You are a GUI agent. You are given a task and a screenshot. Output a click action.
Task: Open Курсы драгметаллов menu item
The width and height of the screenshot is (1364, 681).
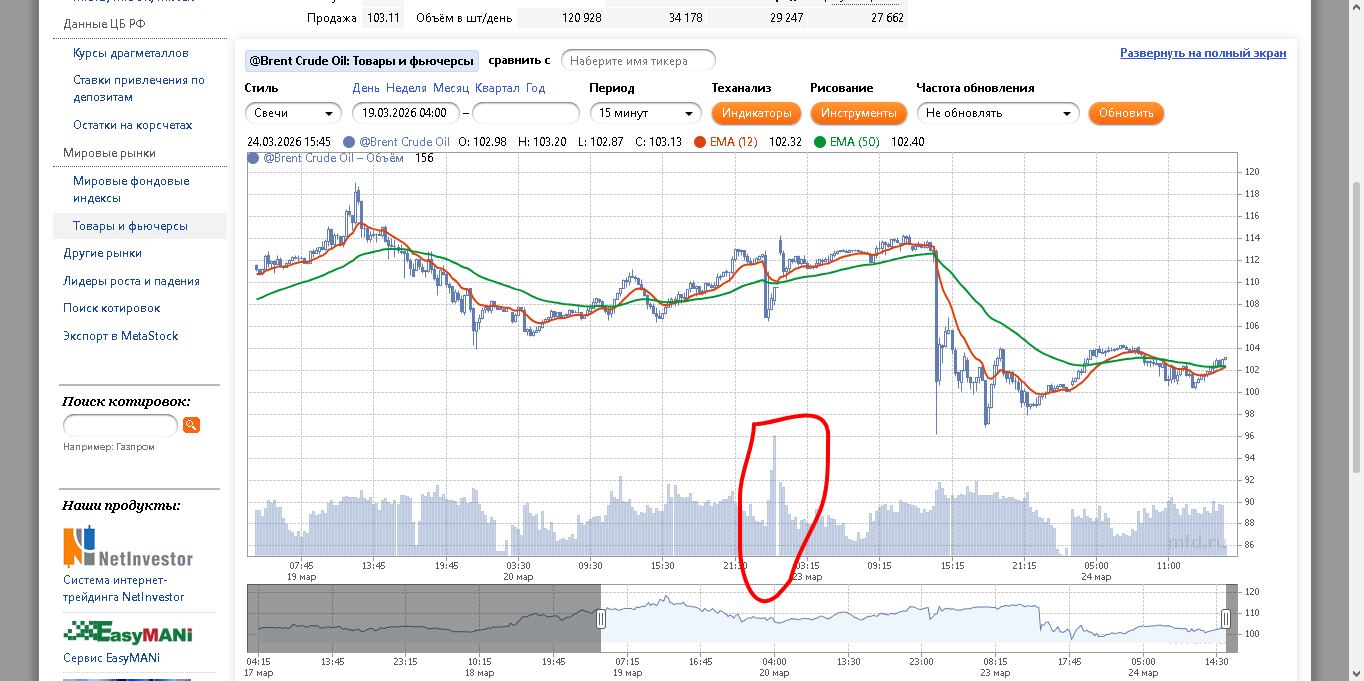click(x=131, y=53)
